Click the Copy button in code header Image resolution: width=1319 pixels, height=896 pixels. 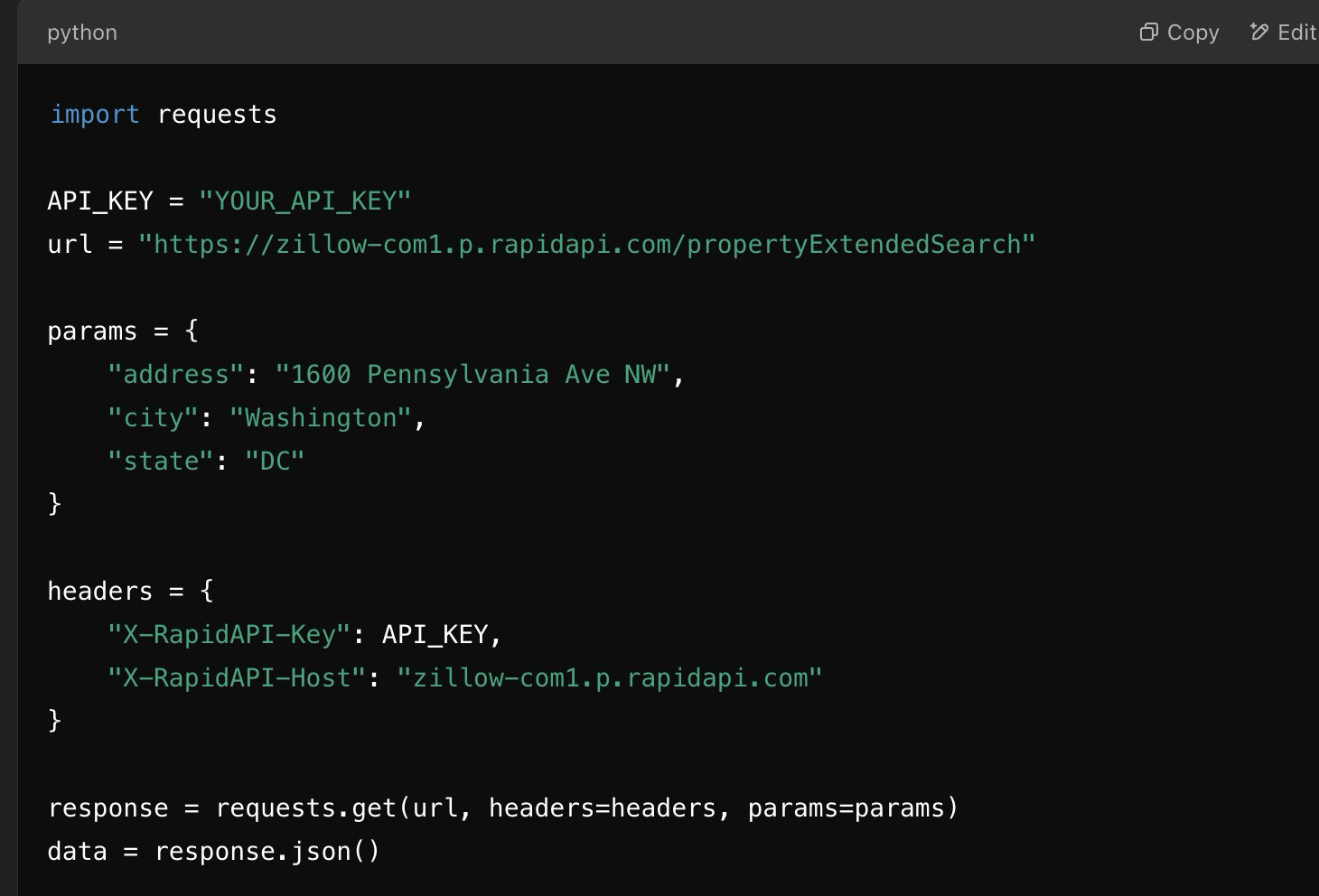coord(1179,33)
